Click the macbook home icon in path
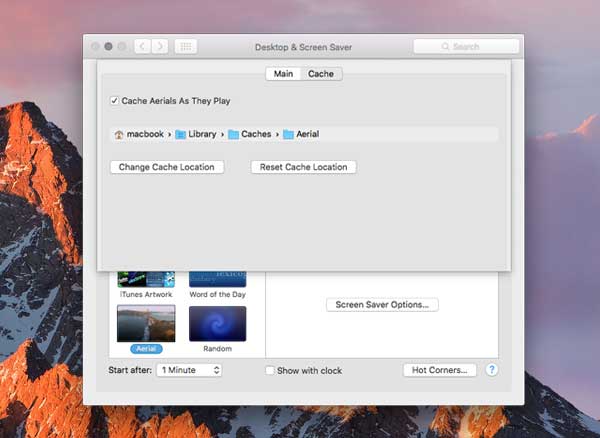 119,134
